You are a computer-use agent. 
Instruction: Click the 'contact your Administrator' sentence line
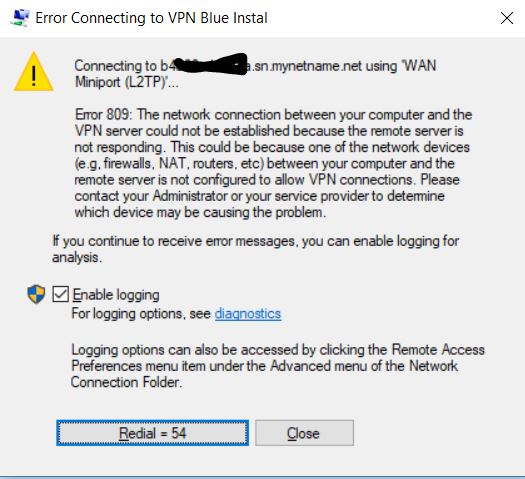[x=259, y=196]
